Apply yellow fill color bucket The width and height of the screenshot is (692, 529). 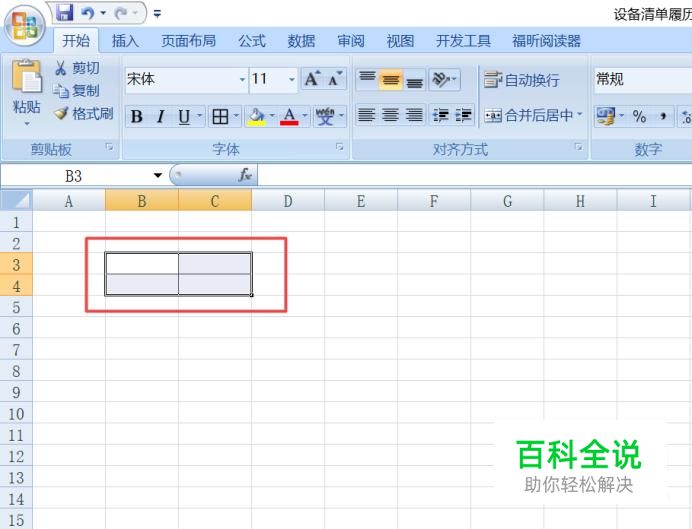[x=257, y=116]
